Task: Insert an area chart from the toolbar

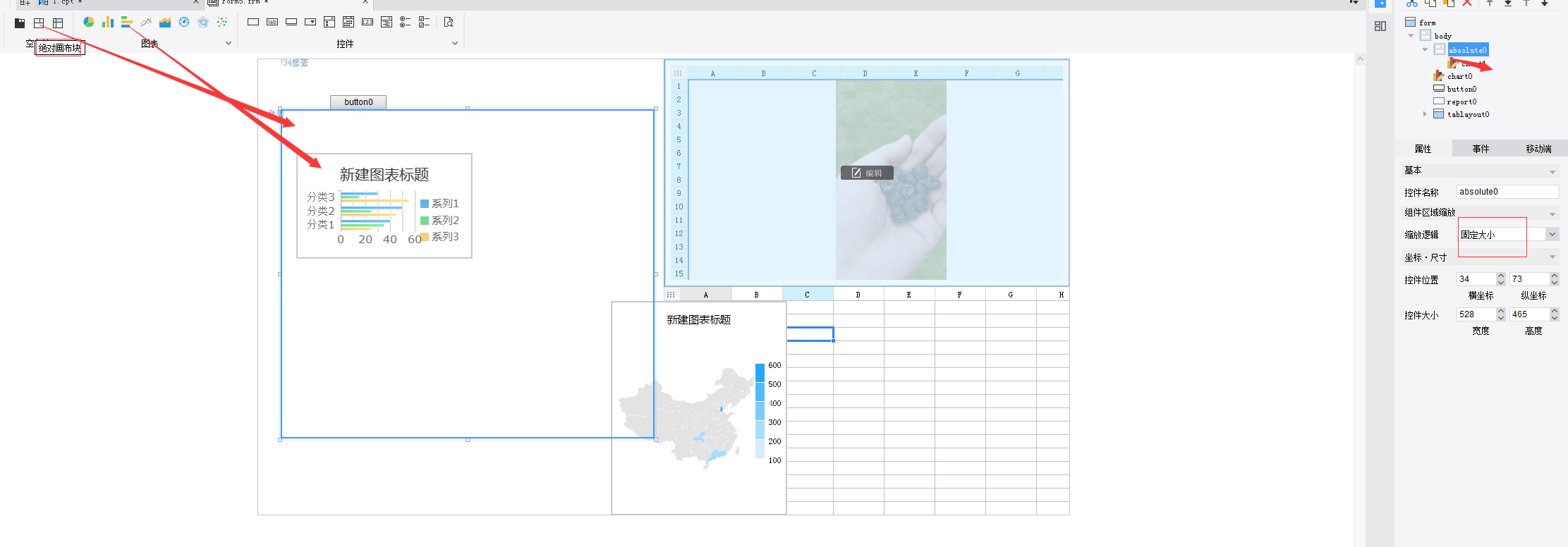Action: click(165, 23)
